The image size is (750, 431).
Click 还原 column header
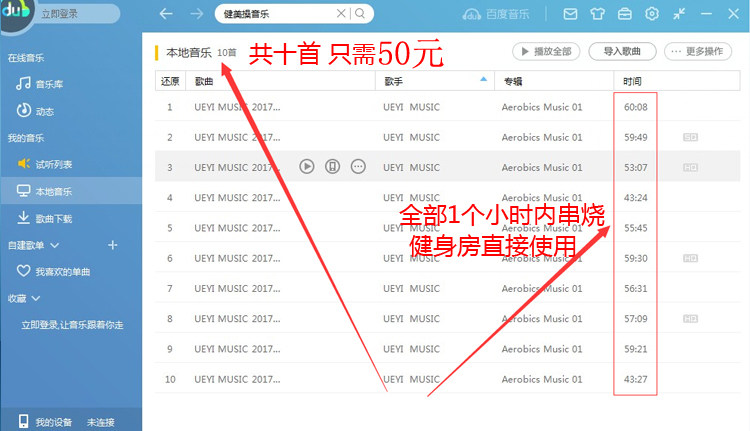(x=170, y=81)
